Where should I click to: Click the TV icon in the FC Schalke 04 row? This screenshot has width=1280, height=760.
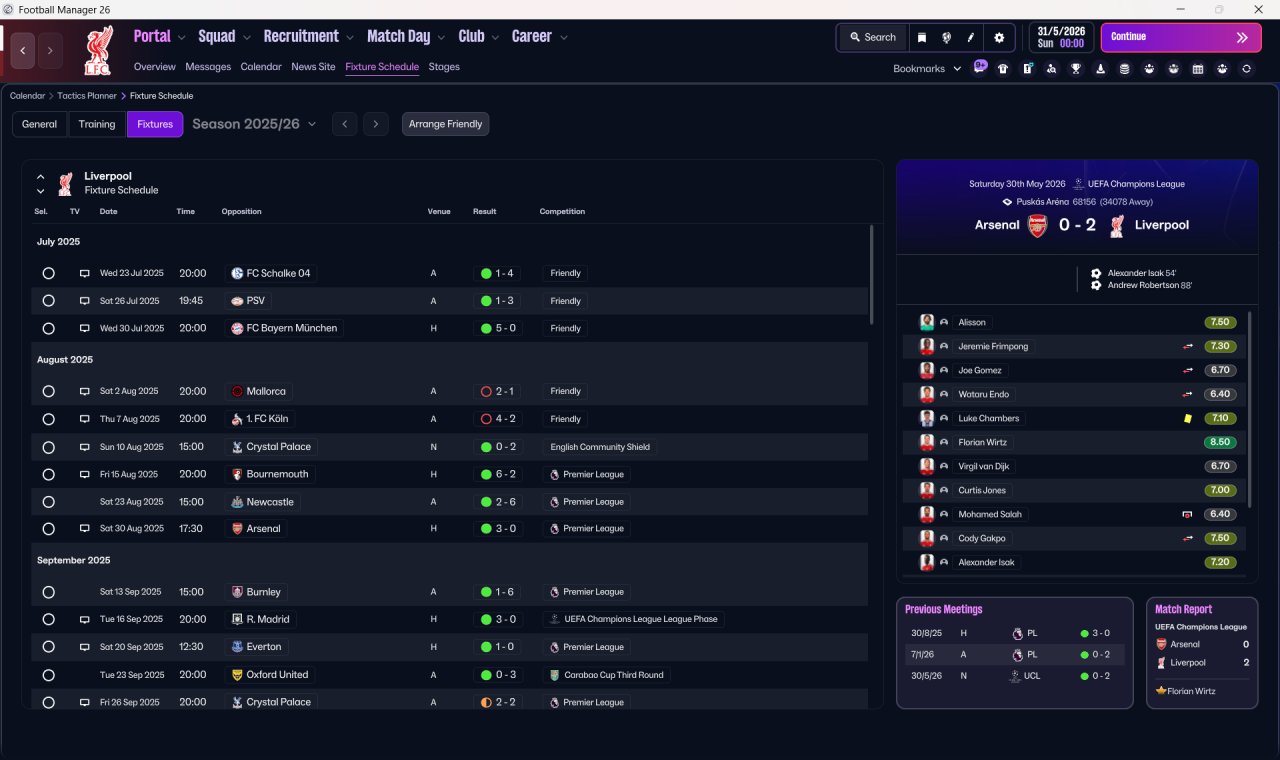coord(85,273)
